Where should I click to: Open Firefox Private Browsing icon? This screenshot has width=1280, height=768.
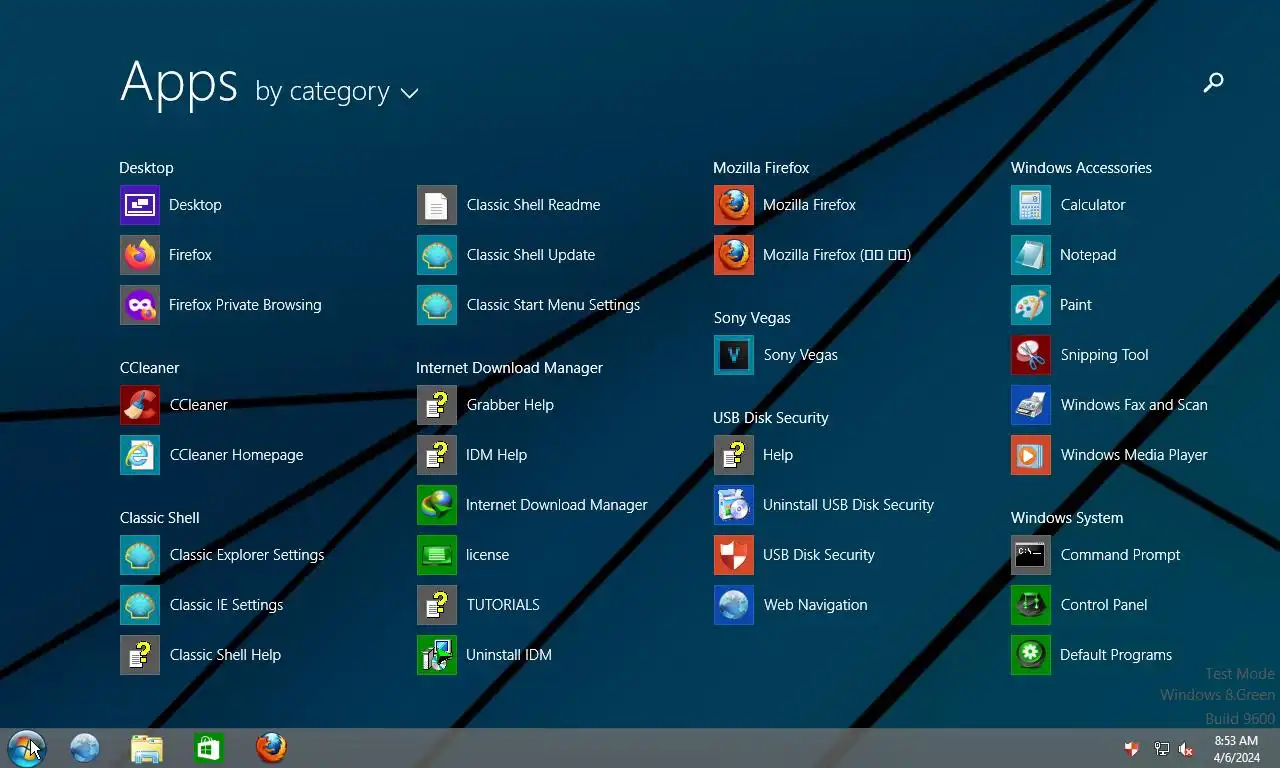coord(140,305)
